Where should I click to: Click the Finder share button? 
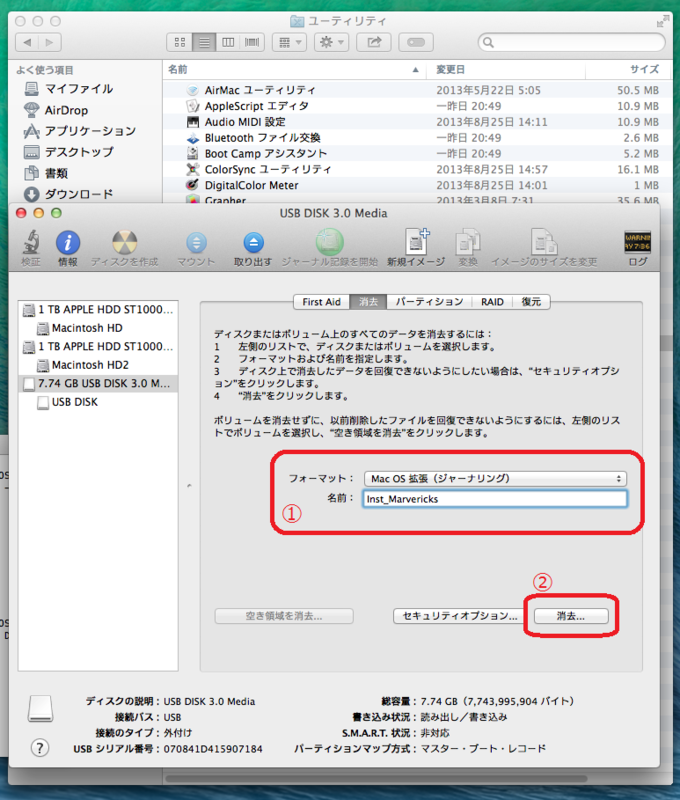[x=374, y=42]
